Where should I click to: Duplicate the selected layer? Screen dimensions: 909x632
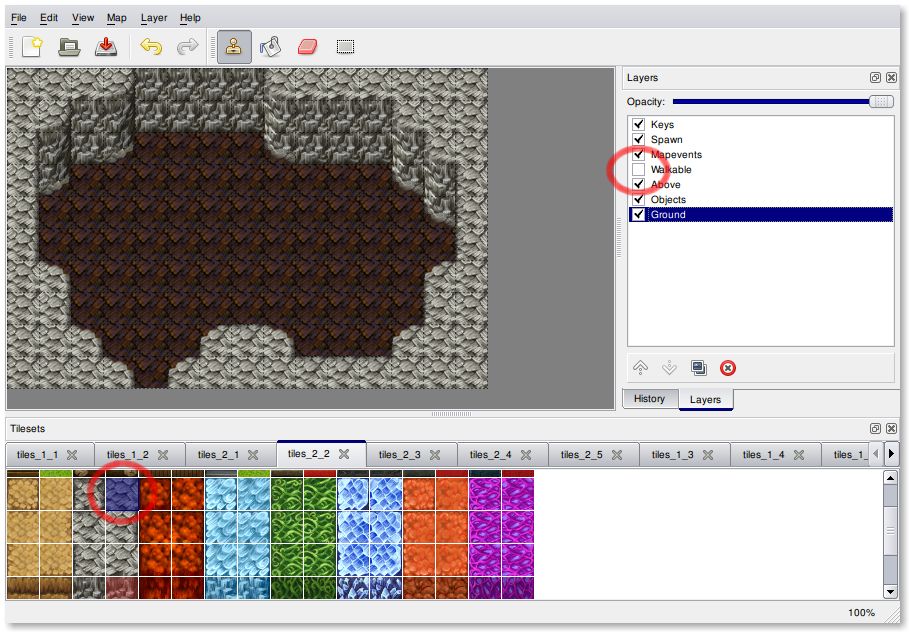point(699,368)
